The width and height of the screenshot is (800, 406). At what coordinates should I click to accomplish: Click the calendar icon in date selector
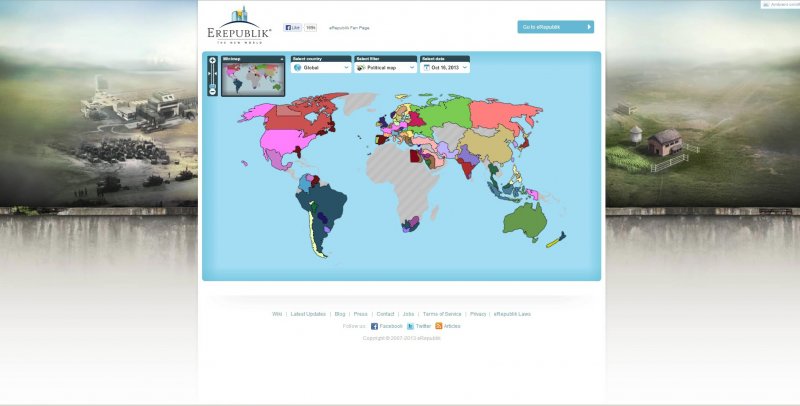tap(426, 68)
